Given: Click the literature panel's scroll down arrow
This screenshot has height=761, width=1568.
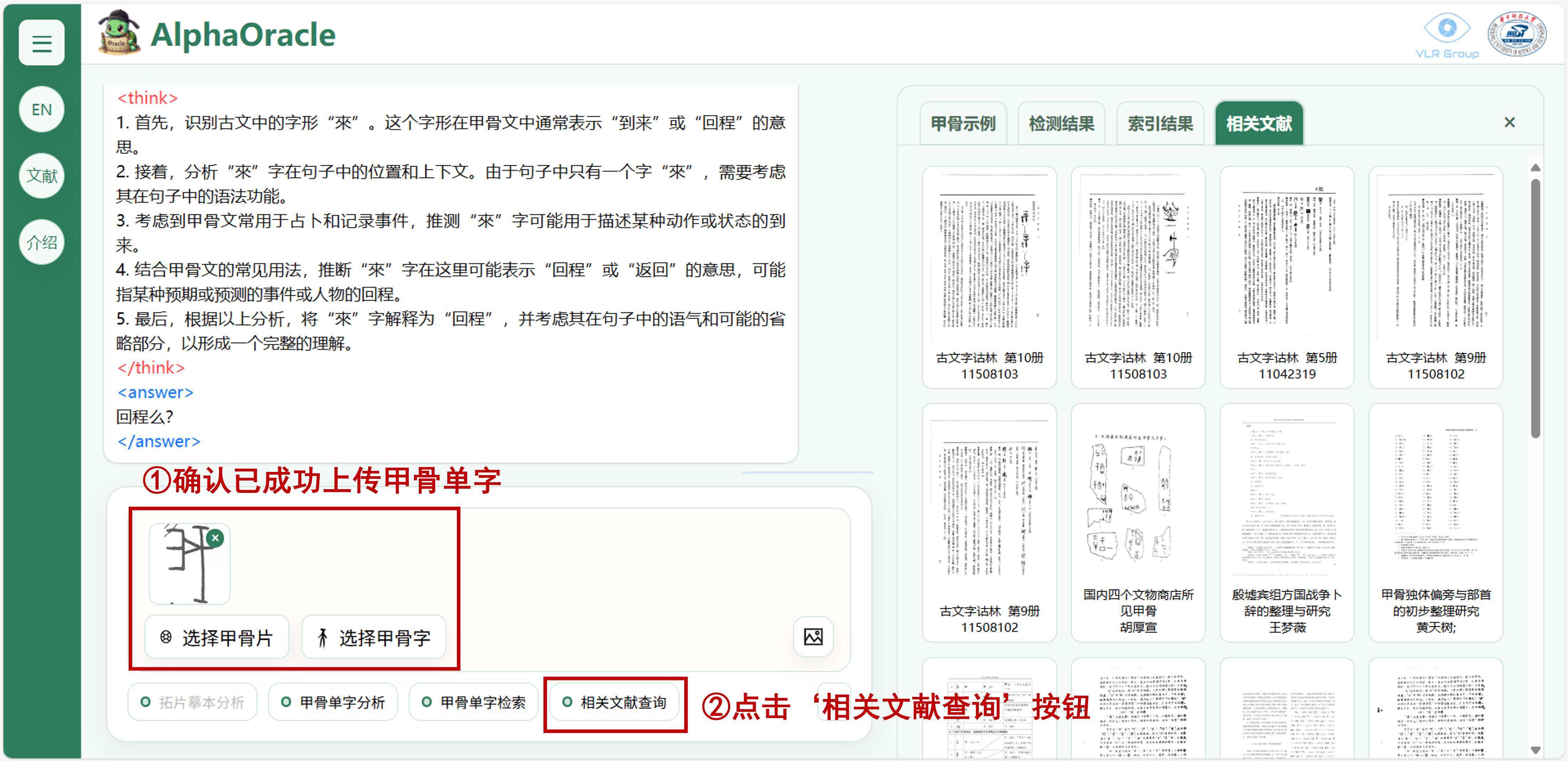Looking at the screenshot, I should click(1535, 750).
